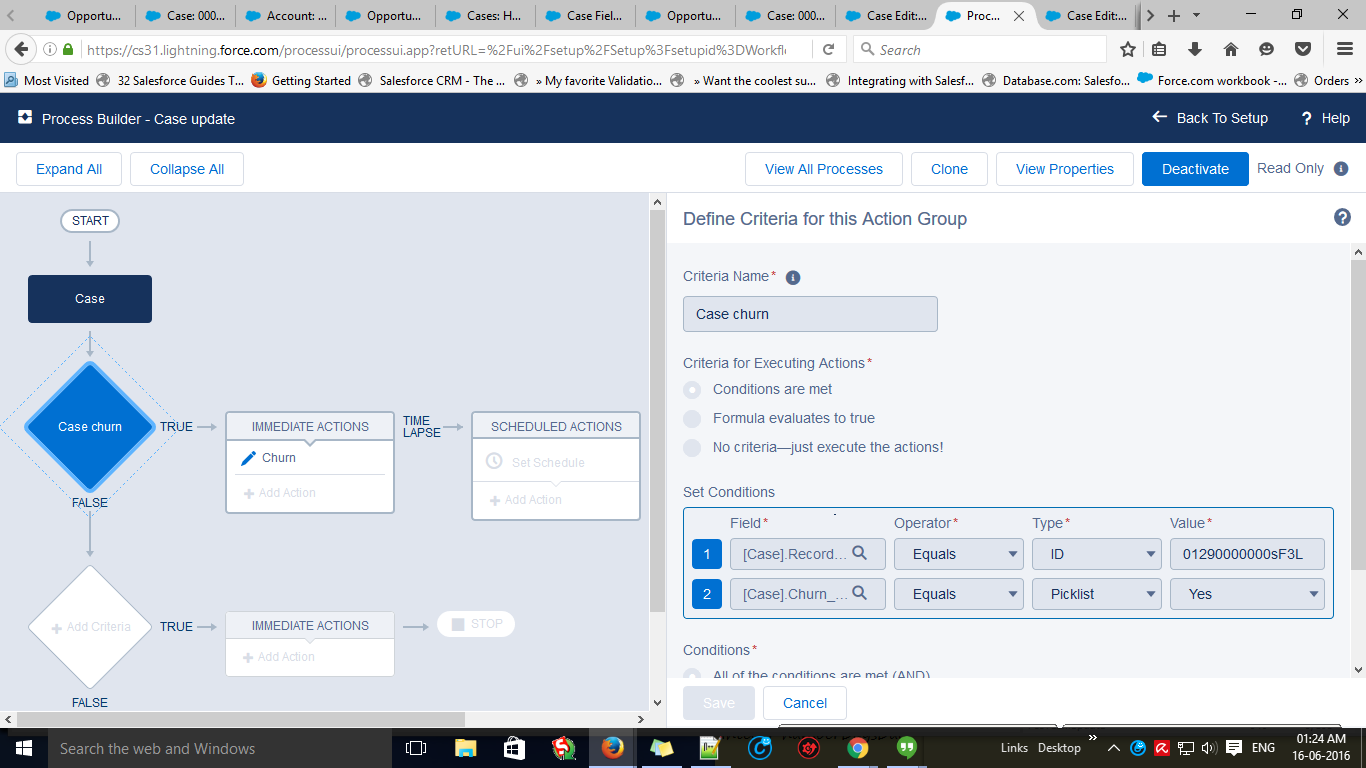Switch to the Cases: H... browser tab
The image size is (1366, 768).
point(486,16)
